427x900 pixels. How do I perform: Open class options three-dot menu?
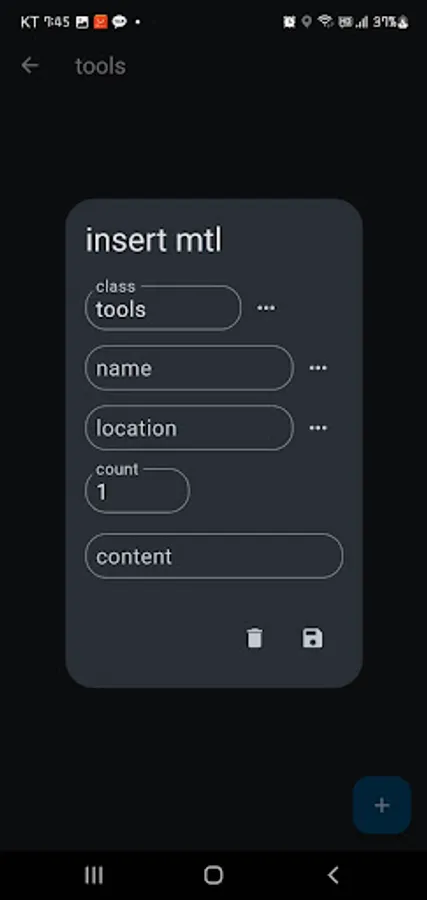click(266, 308)
